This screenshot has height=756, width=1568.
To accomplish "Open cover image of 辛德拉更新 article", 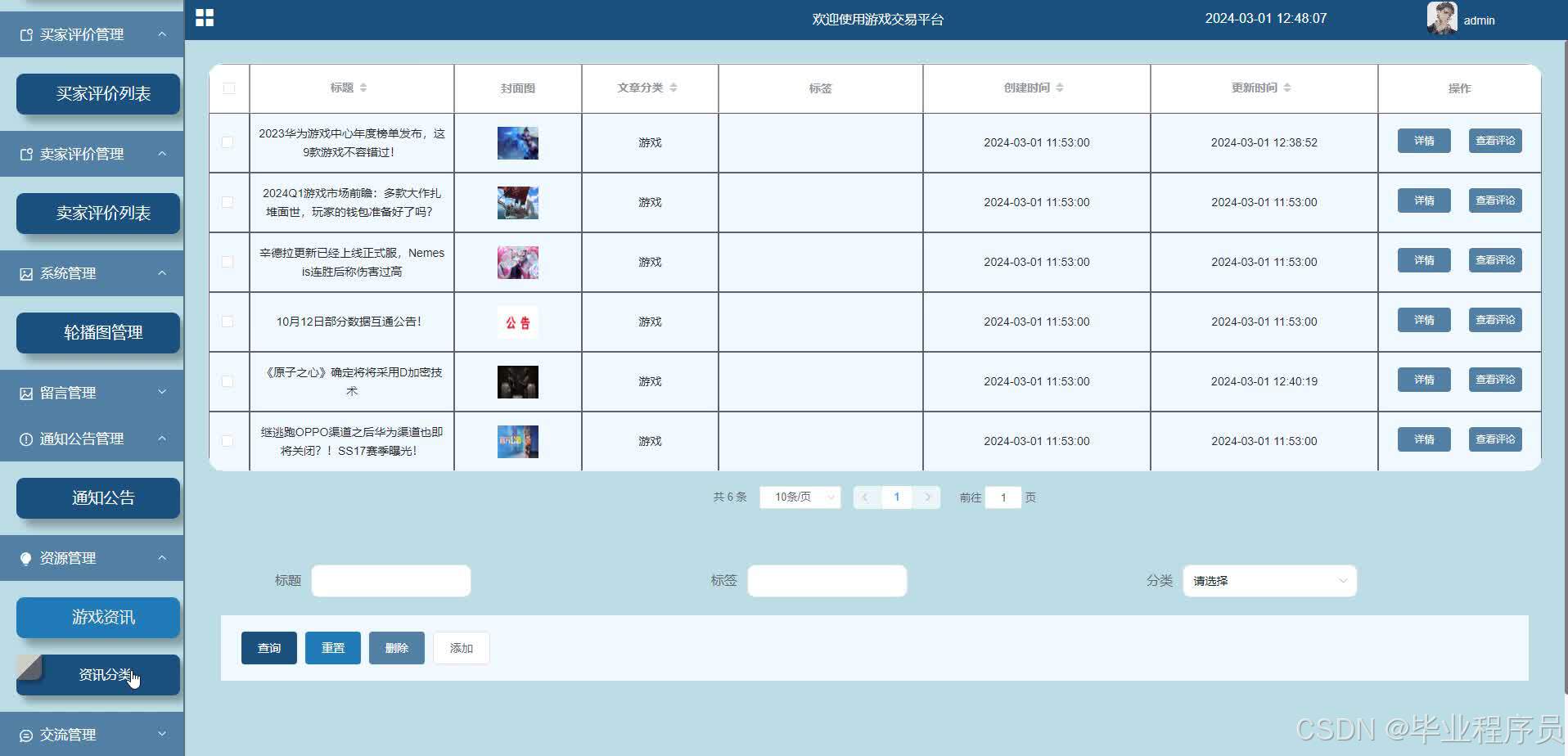I will point(518,263).
